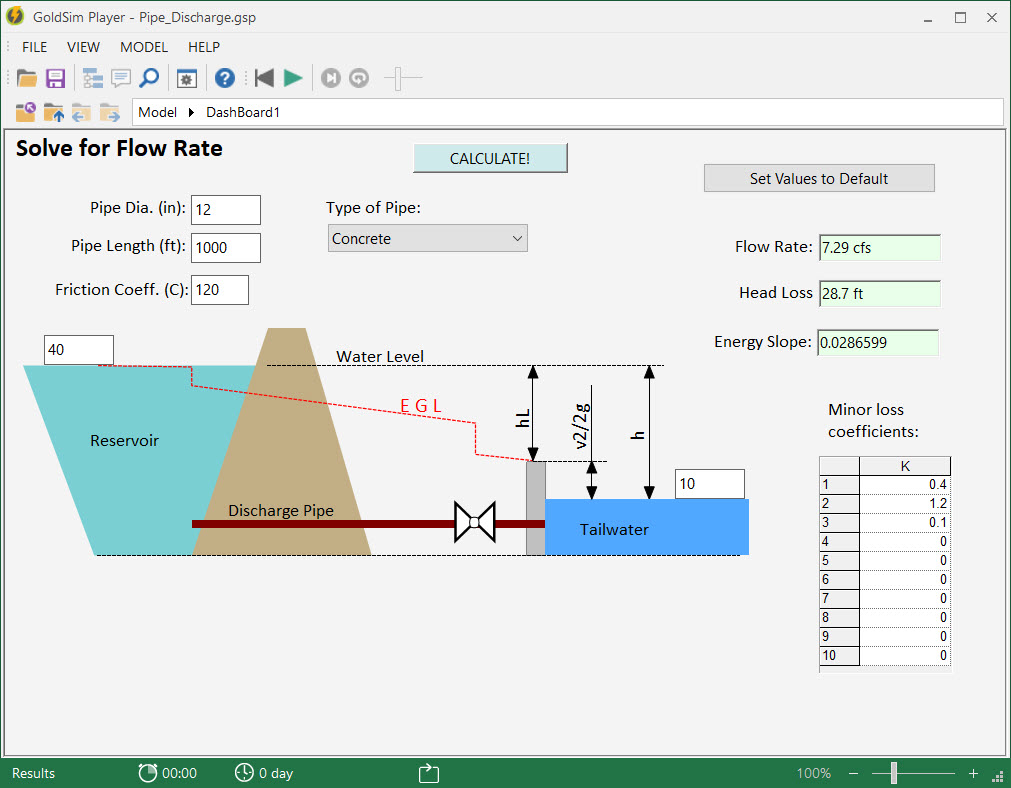Click the valve symbol on discharge pipe

coord(475,522)
